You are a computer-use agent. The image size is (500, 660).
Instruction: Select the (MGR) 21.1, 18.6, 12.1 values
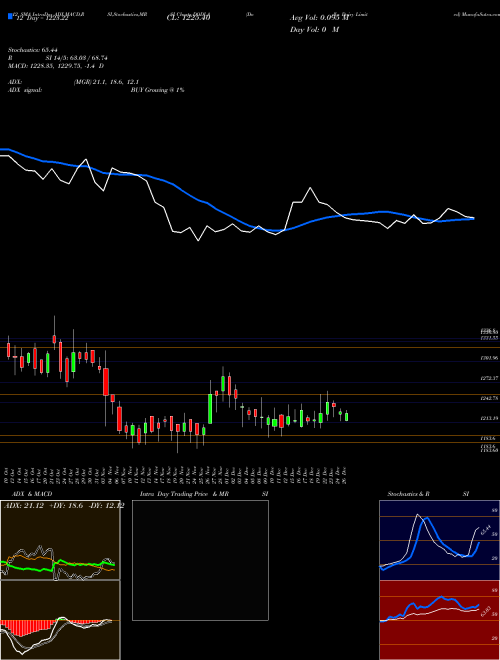pos(106,82)
